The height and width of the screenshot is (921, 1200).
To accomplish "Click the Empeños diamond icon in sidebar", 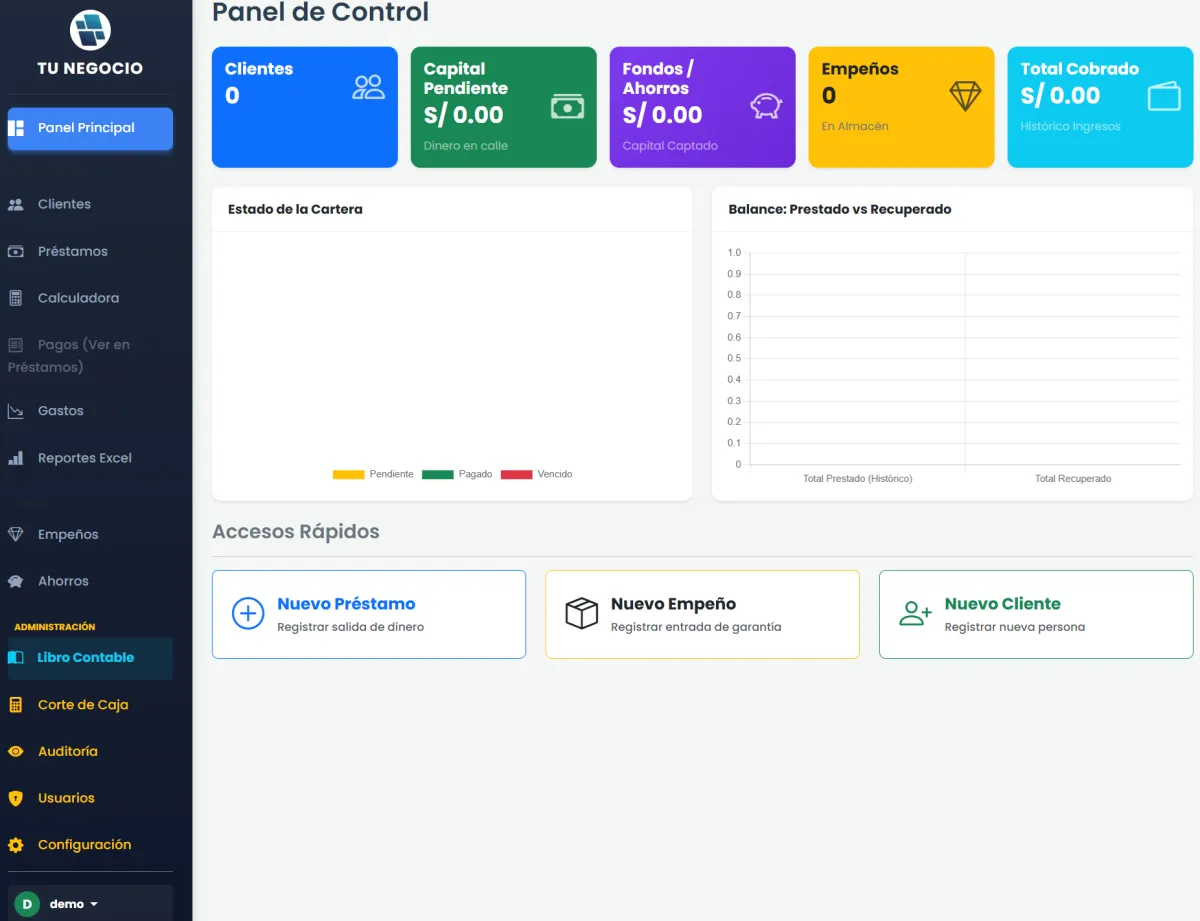I will [16, 534].
